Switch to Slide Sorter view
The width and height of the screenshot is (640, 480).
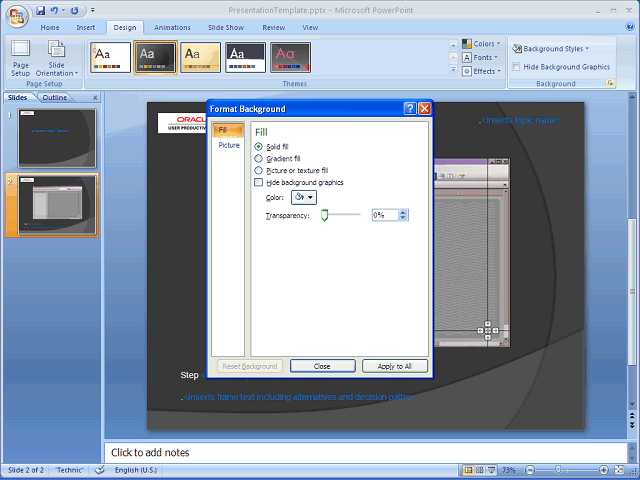pos(480,470)
